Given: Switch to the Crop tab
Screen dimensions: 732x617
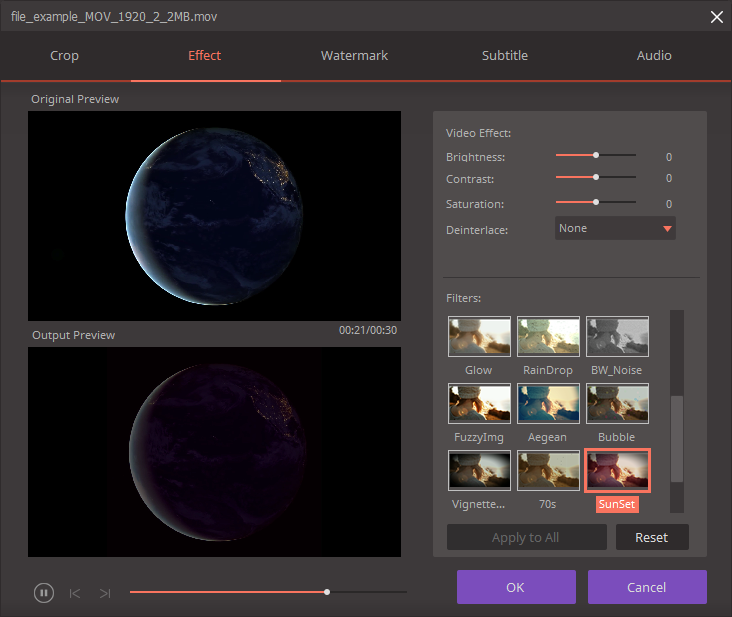Looking at the screenshot, I should (65, 56).
